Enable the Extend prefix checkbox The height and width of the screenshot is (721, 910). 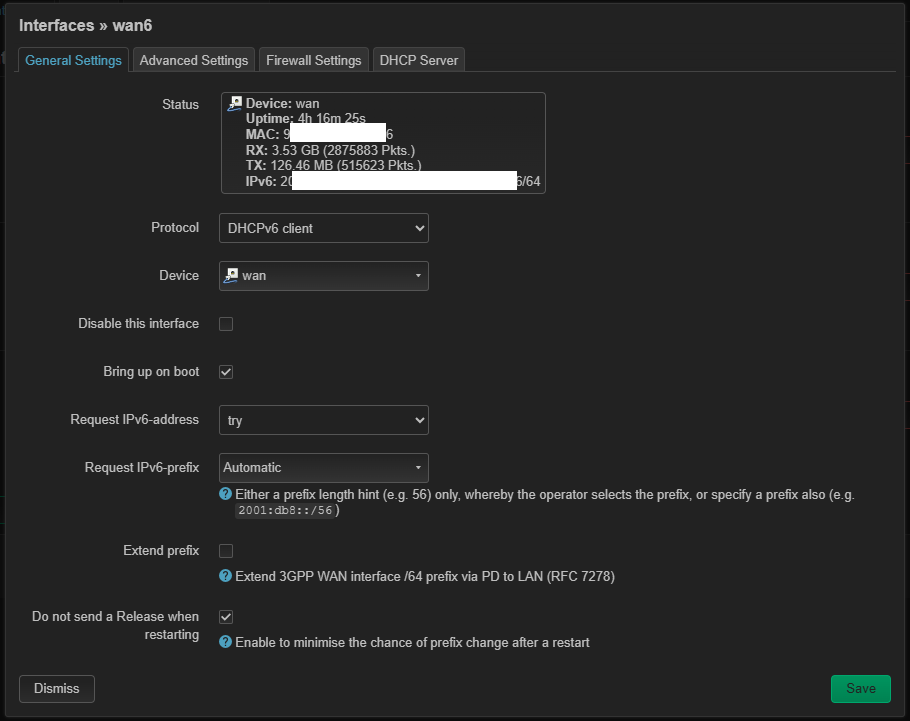[x=226, y=551]
